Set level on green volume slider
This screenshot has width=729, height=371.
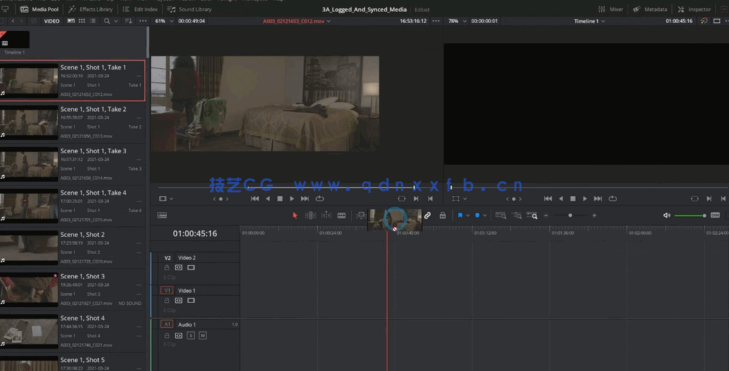pyautogui.click(x=690, y=215)
